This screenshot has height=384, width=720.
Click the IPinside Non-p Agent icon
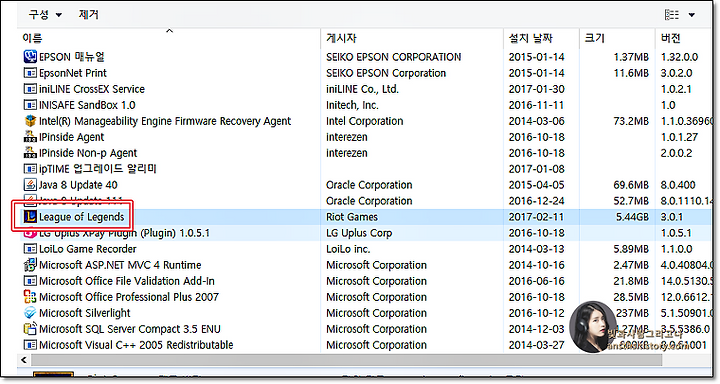coord(30,152)
